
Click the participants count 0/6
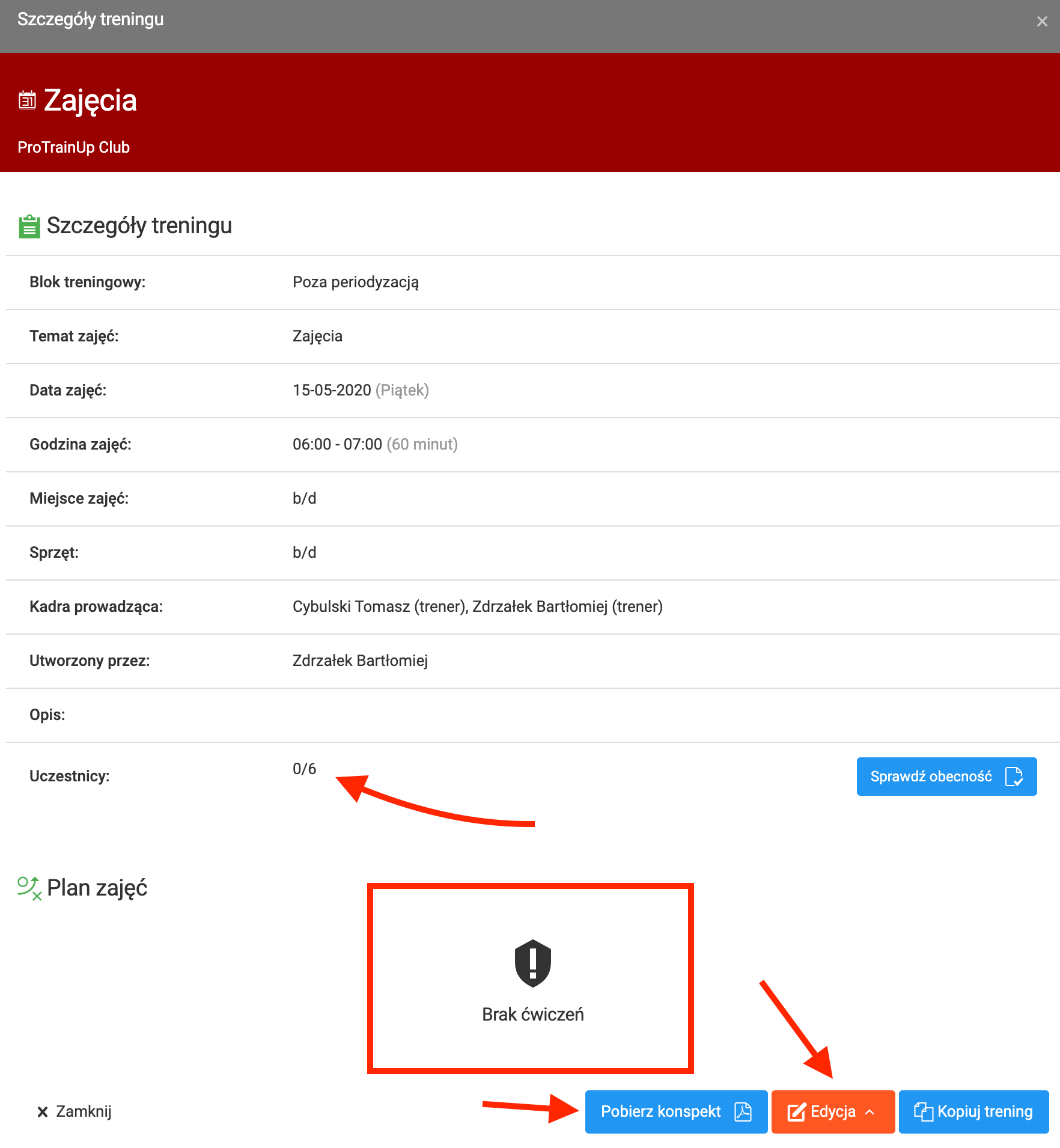tap(304, 769)
